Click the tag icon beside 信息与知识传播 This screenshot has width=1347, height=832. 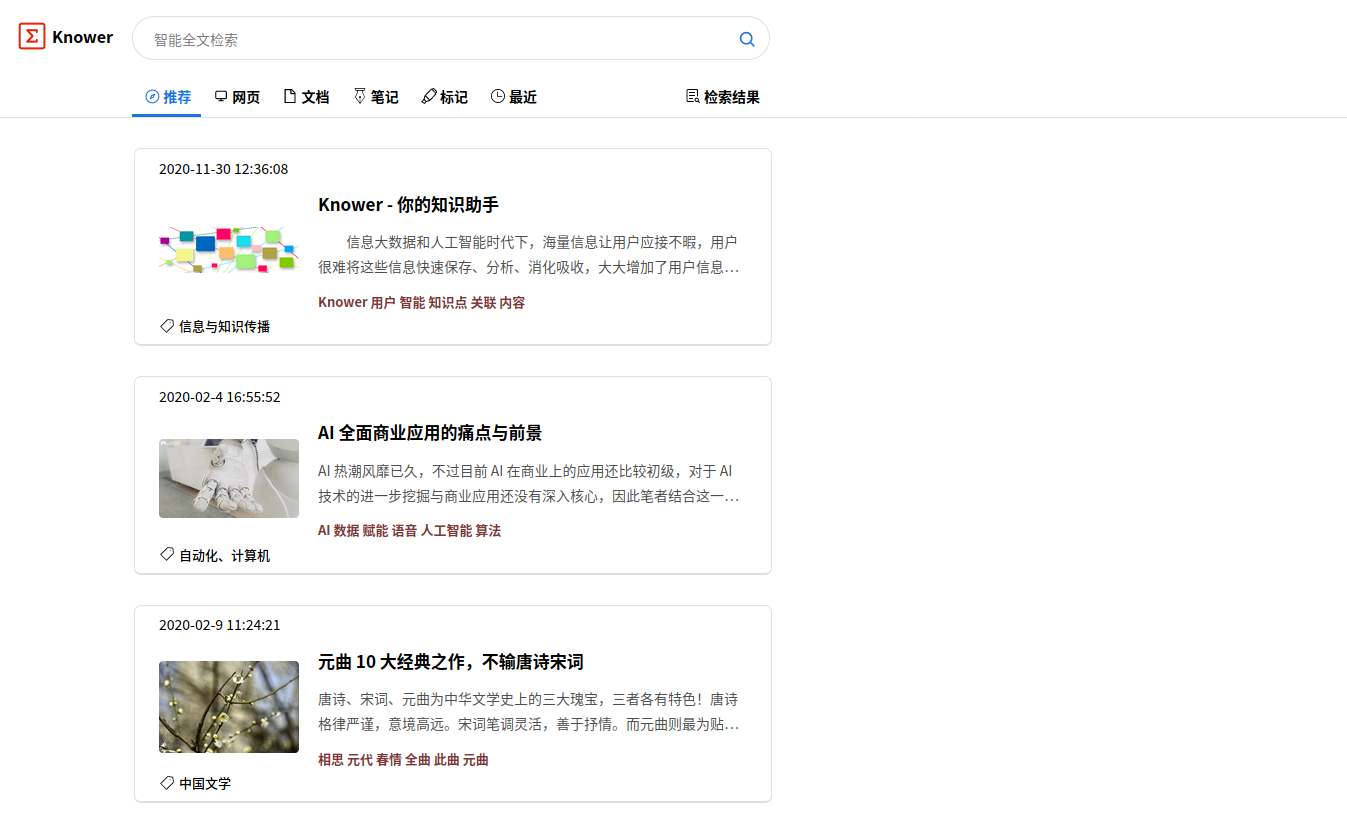click(167, 326)
